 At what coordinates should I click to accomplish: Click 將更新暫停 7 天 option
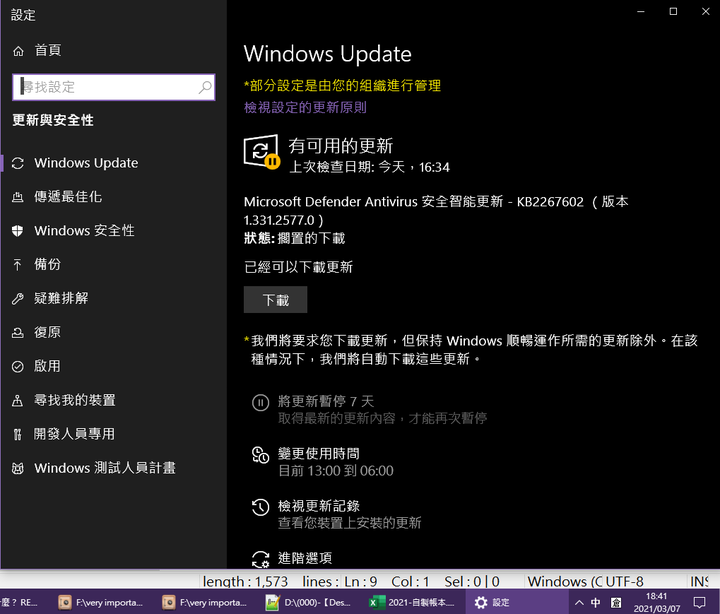[326, 401]
